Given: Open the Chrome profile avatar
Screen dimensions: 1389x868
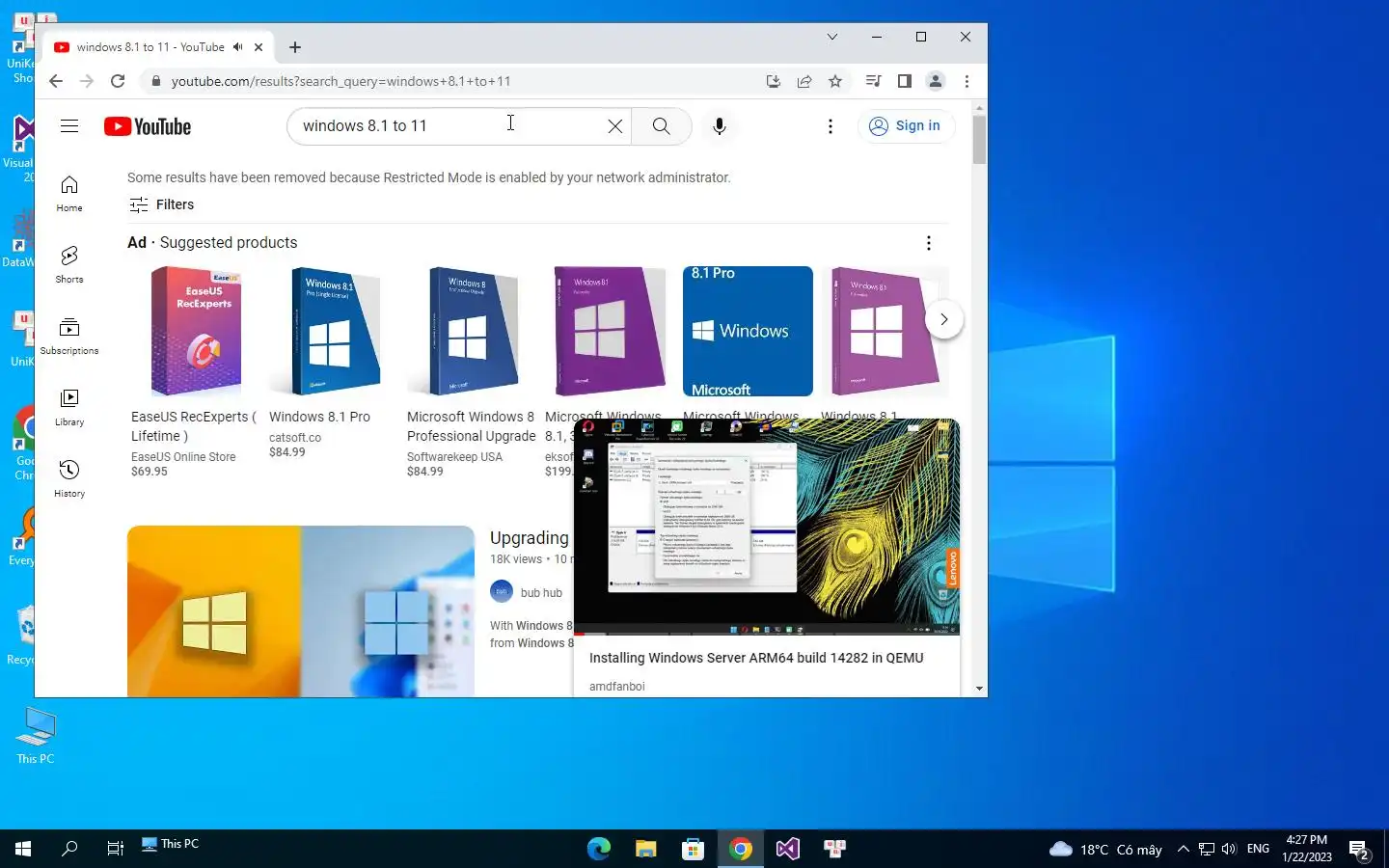Looking at the screenshot, I should click(x=935, y=81).
